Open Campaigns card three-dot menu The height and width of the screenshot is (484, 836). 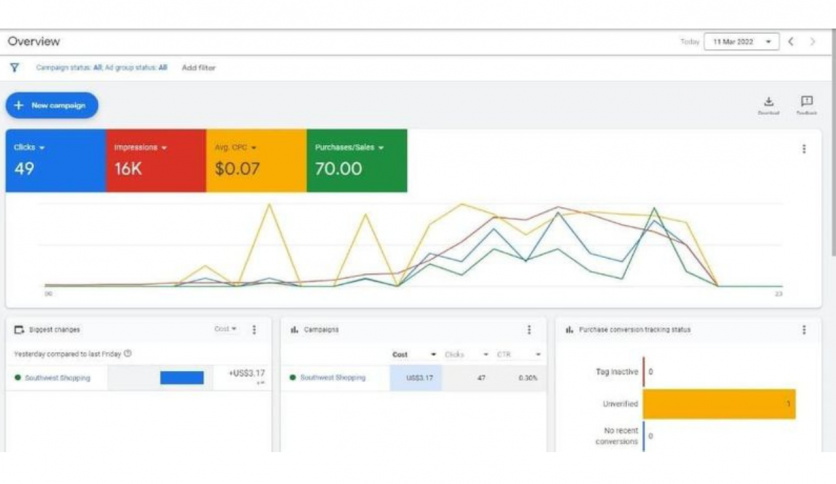point(529,329)
